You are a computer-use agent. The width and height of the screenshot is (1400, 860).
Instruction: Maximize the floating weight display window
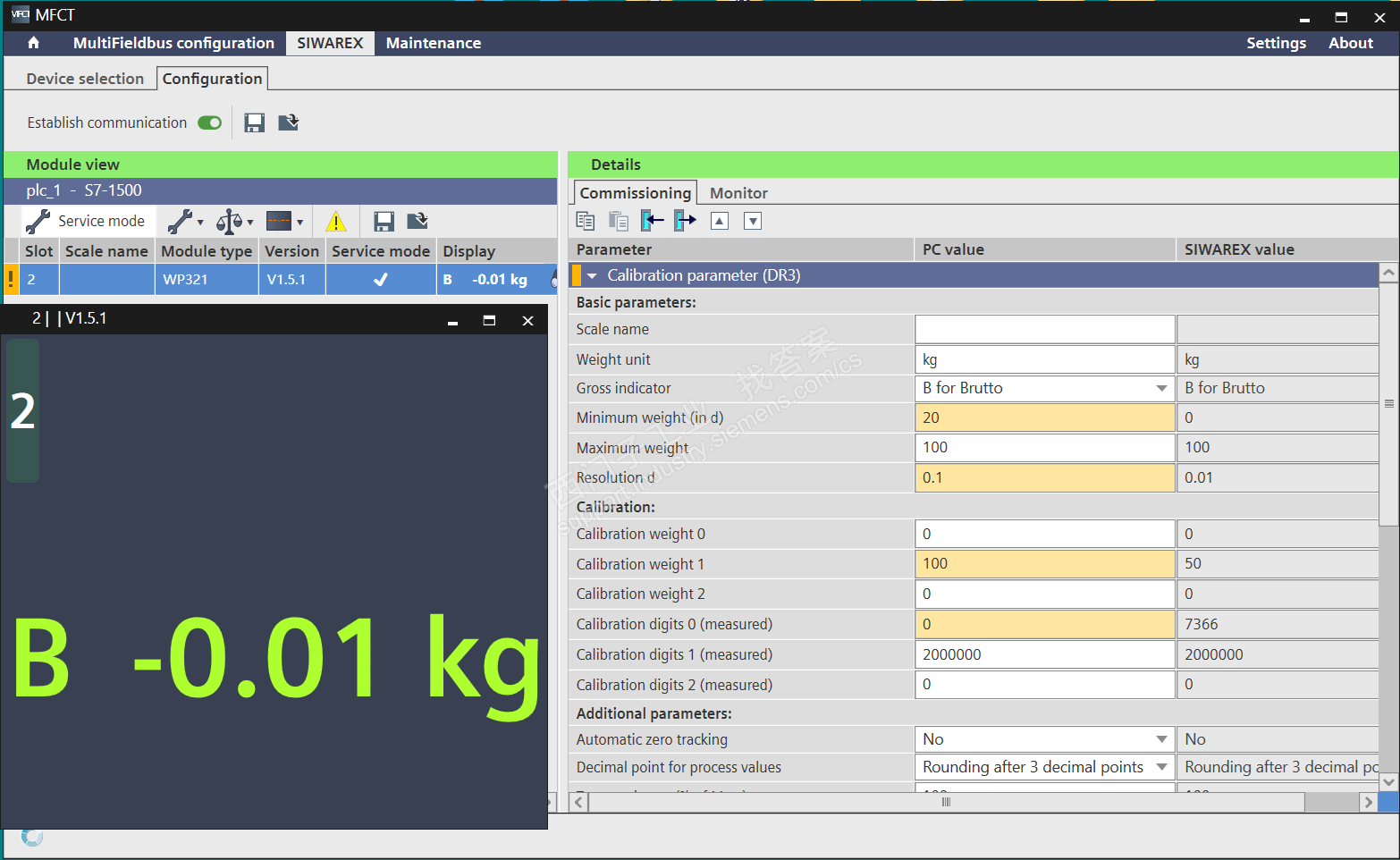coord(489,320)
